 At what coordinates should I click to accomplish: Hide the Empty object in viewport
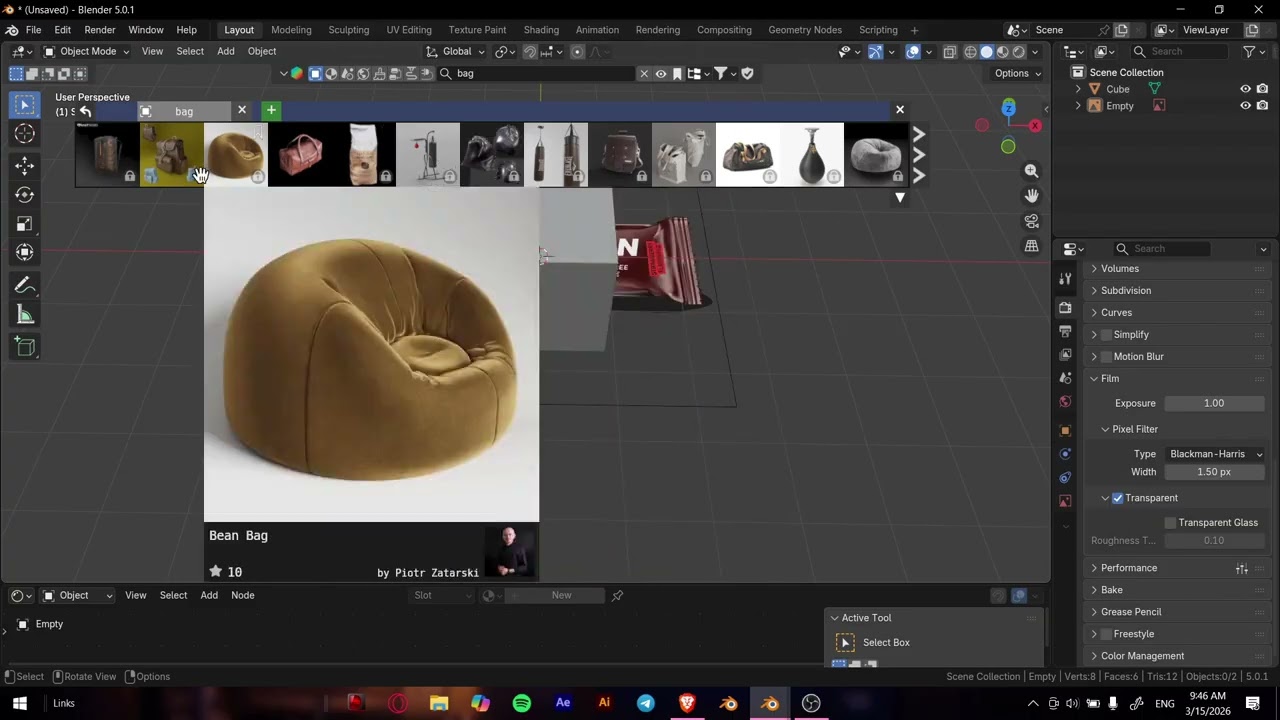(x=1246, y=106)
